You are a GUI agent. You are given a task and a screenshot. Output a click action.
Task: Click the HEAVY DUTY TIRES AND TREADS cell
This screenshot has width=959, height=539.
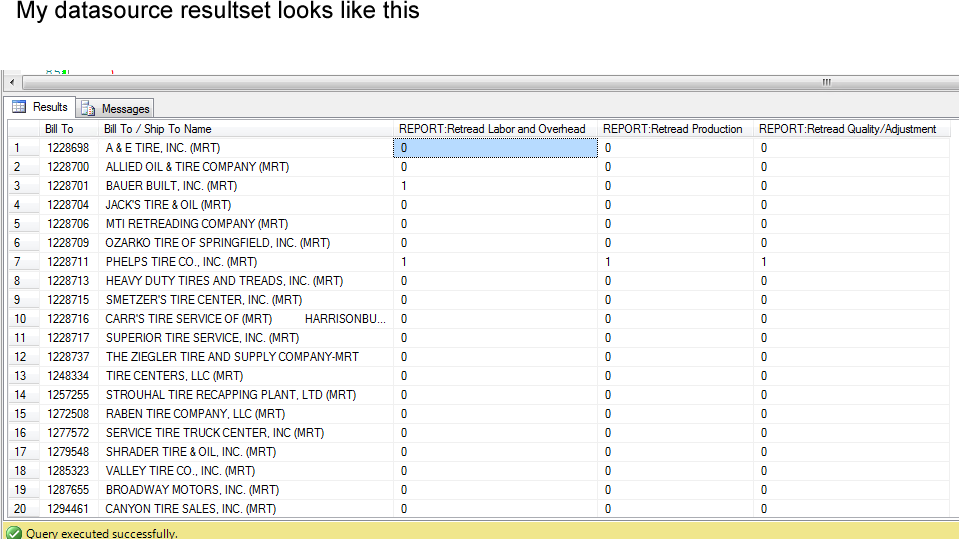(x=246, y=281)
